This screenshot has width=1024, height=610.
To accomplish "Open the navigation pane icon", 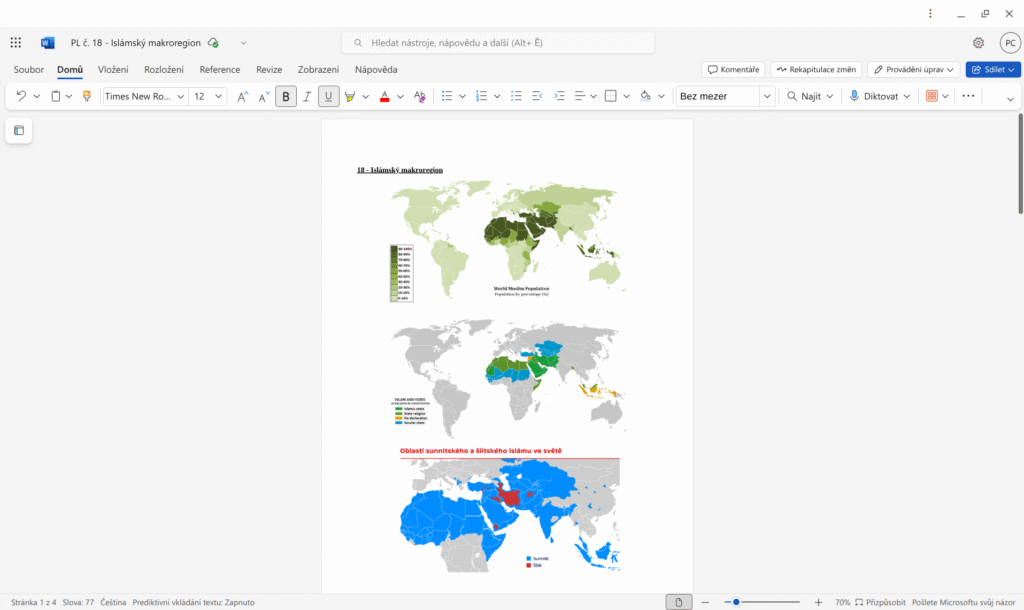I will tap(19, 131).
